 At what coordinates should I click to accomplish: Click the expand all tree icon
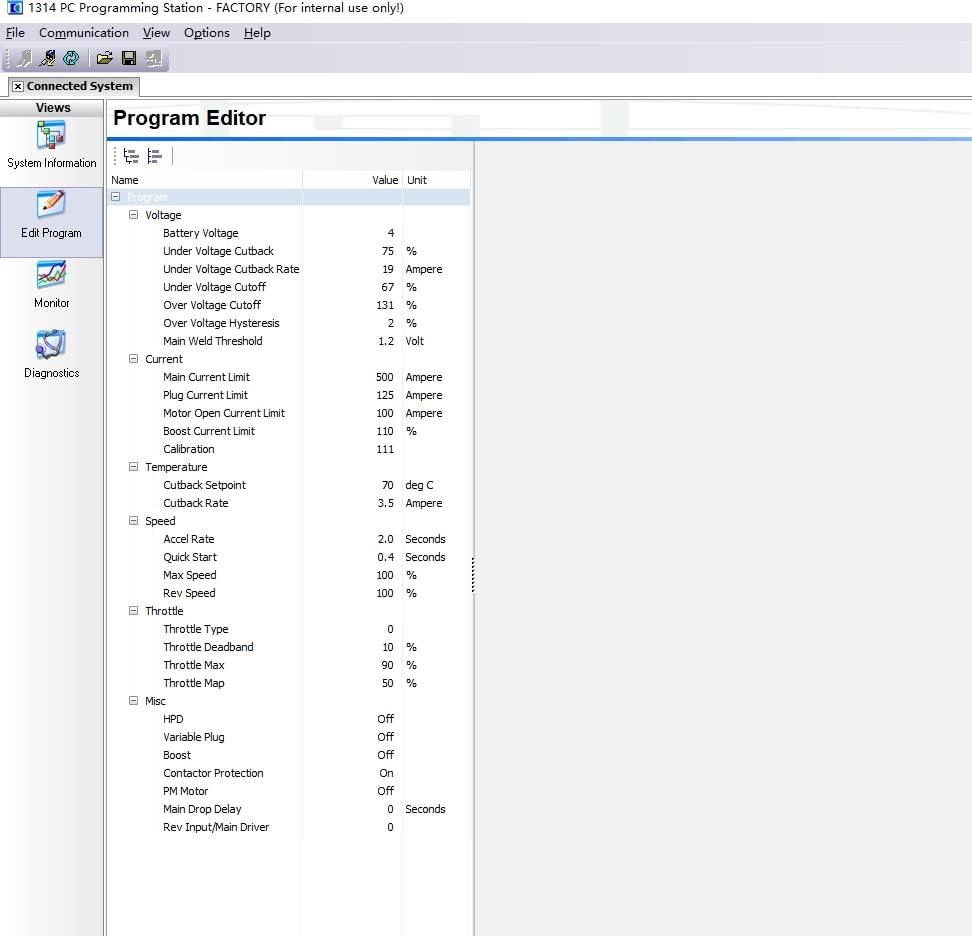pos(131,156)
